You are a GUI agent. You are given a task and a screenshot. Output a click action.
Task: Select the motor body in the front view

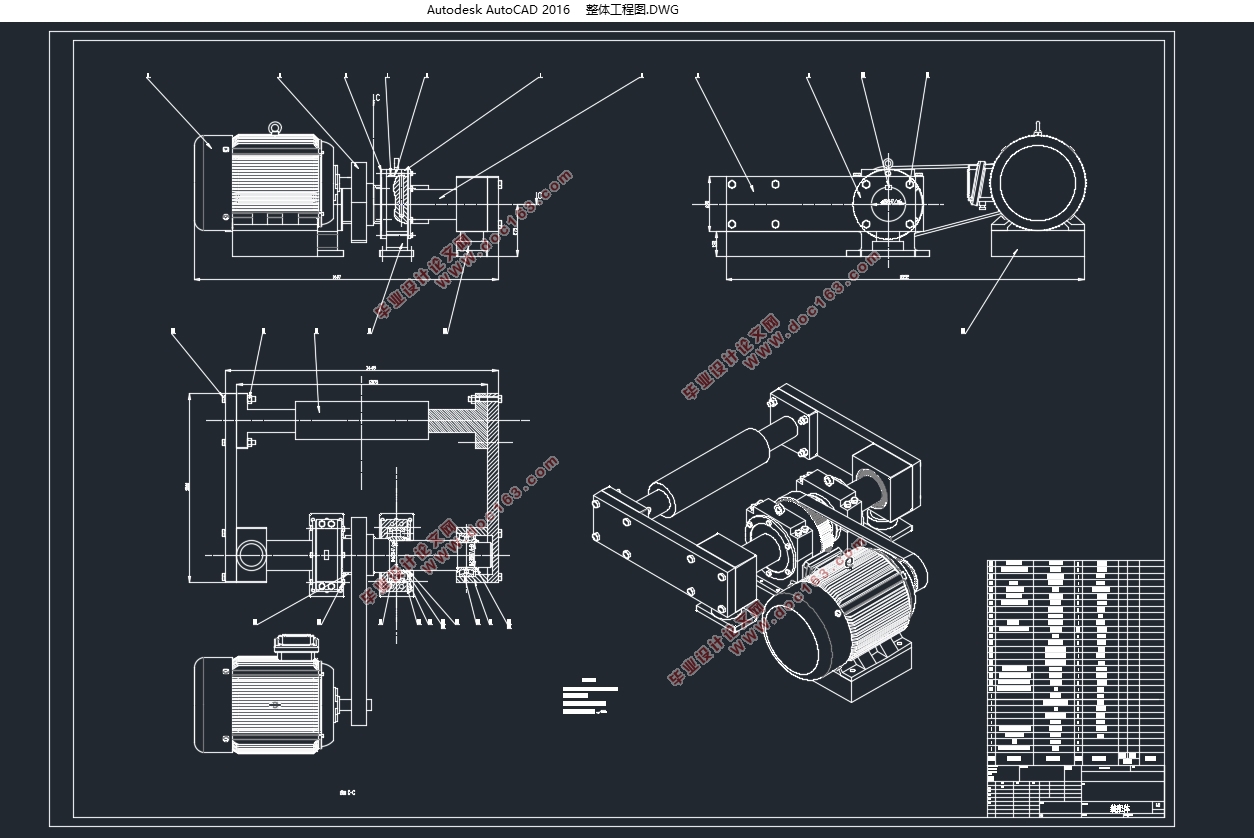click(x=263, y=183)
